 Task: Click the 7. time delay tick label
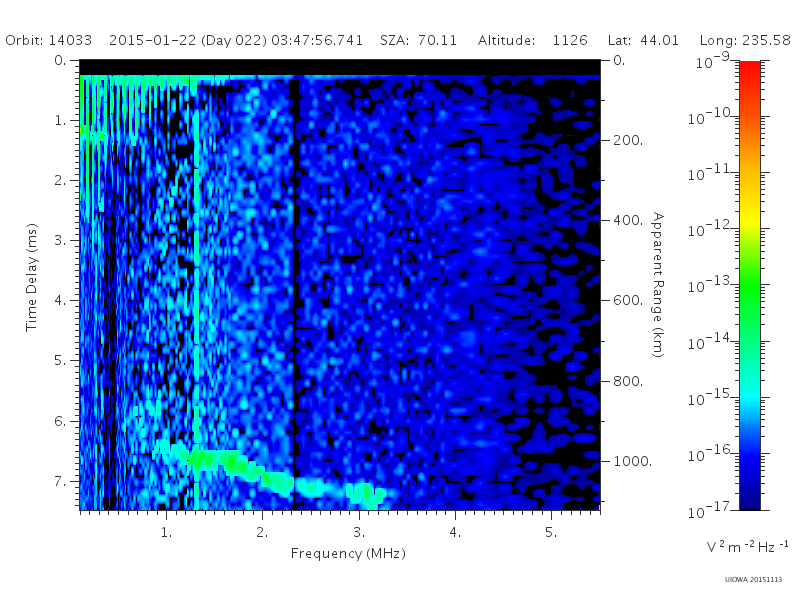coord(60,481)
